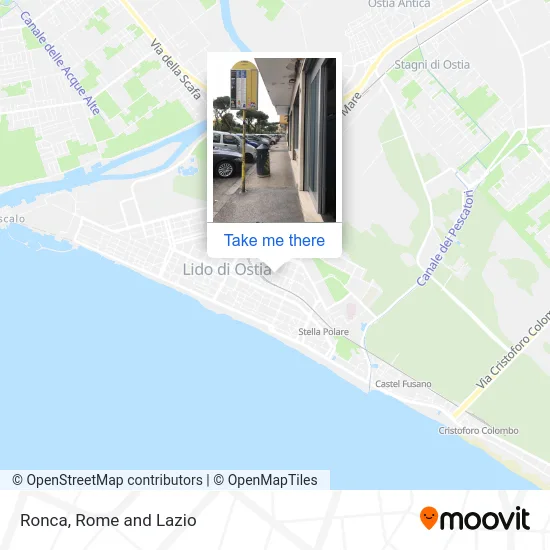Click the Via Cristoforo Colombo road label

tap(513, 349)
